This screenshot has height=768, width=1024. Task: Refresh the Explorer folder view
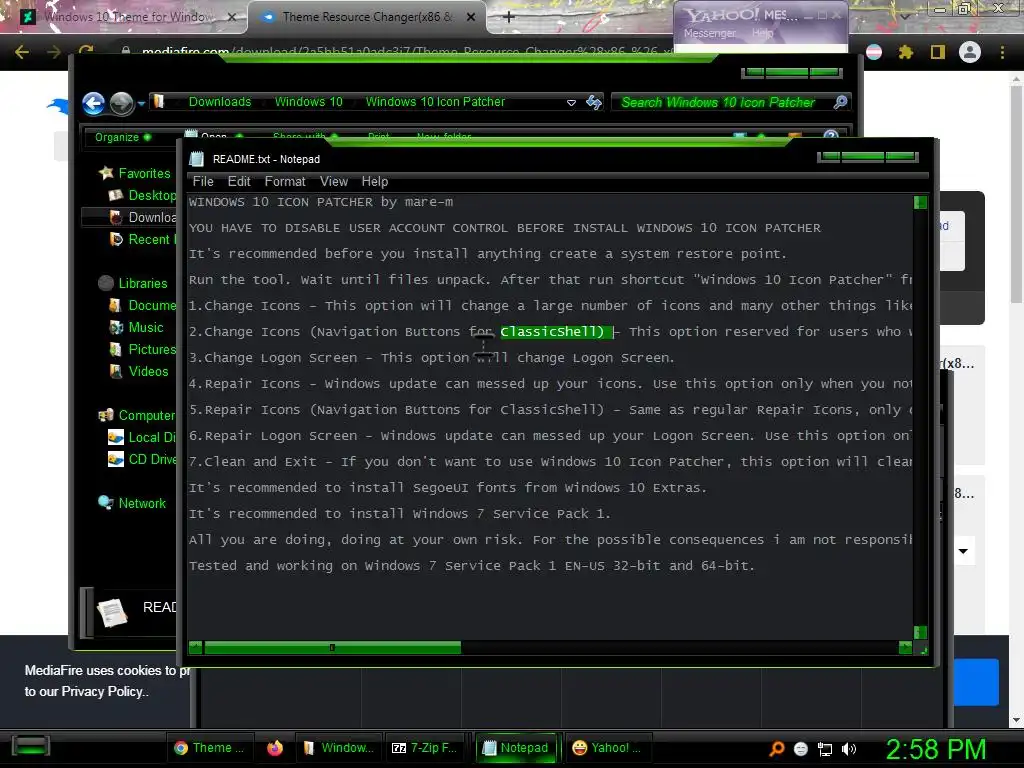[x=594, y=102]
